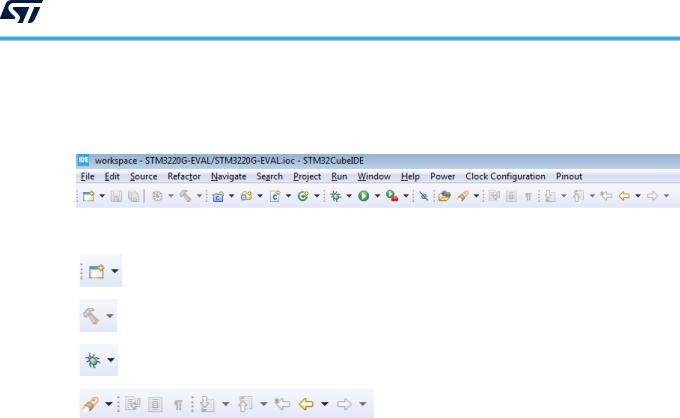Open the dropdown next to the Run icon

coord(377,196)
